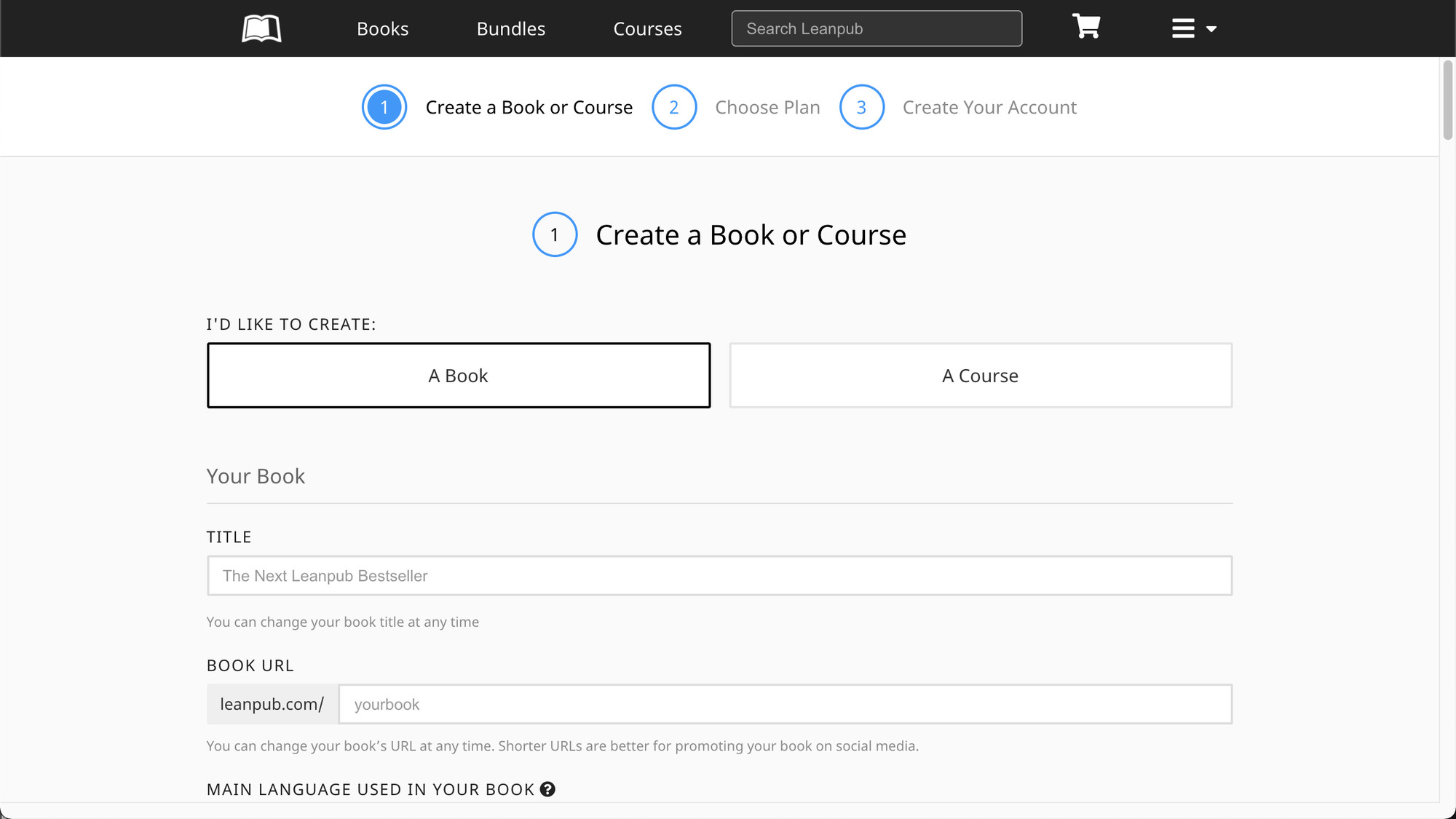
Task: Click the Book URL hint text
Action: (563, 745)
